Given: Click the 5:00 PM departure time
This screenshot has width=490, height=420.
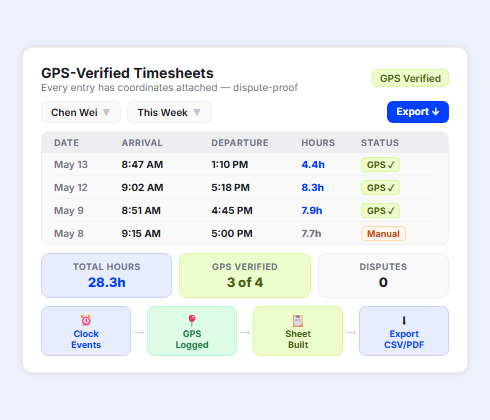Looking at the screenshot, I should click(x=232, y=234).
